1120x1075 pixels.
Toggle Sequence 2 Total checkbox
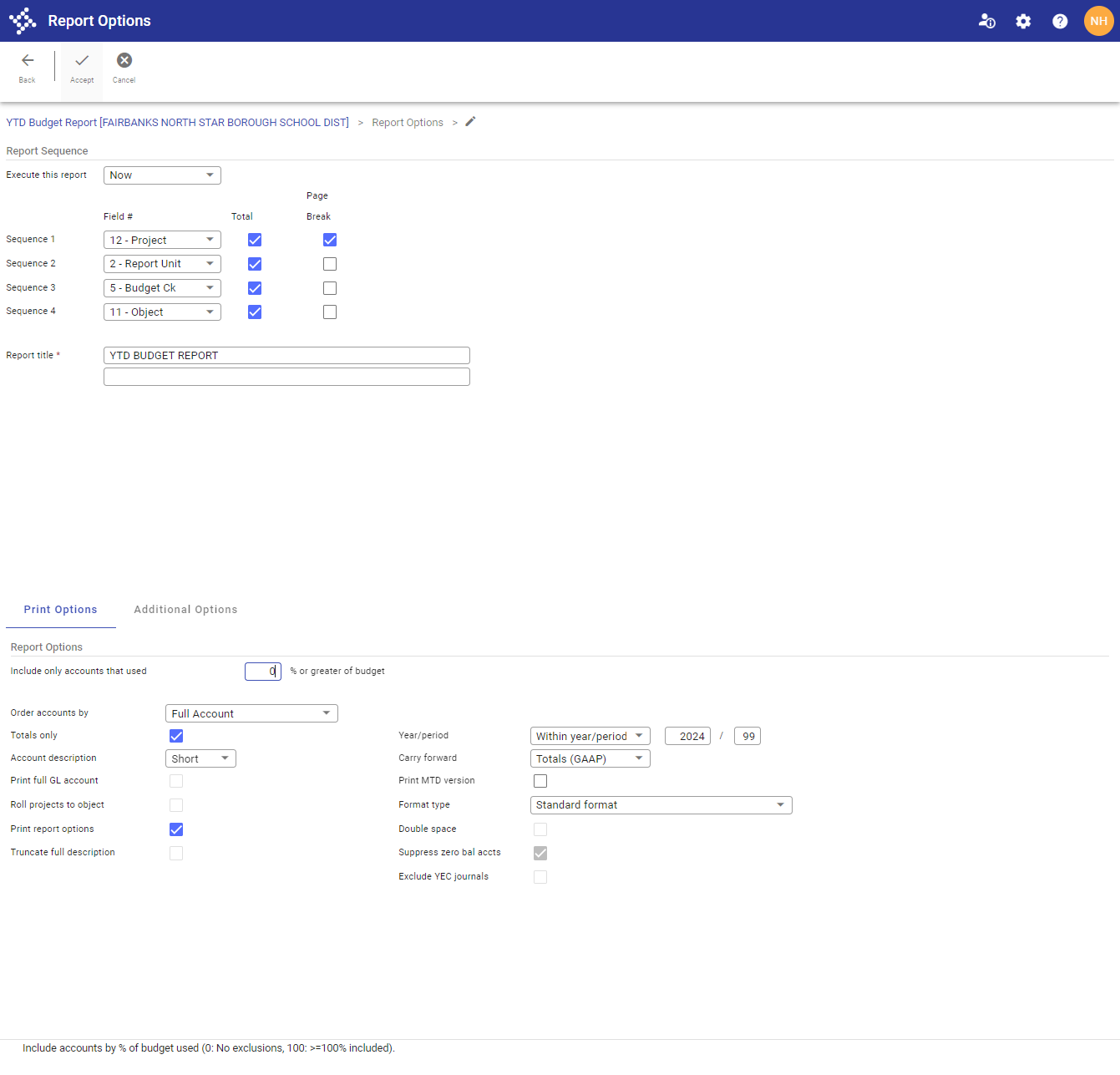pos(255,264)
